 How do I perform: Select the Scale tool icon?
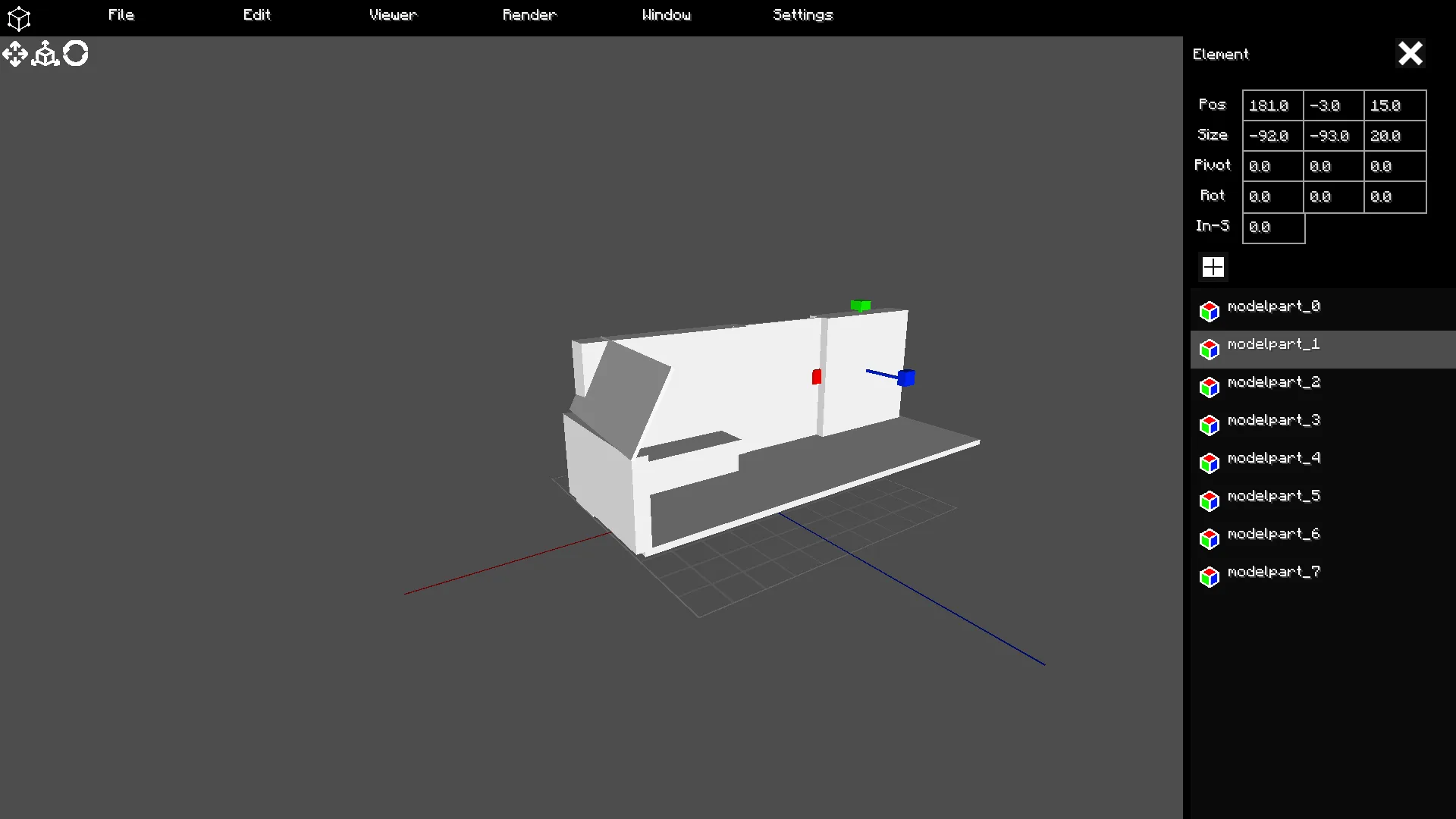pyautogui.click(x=45, y=54)
